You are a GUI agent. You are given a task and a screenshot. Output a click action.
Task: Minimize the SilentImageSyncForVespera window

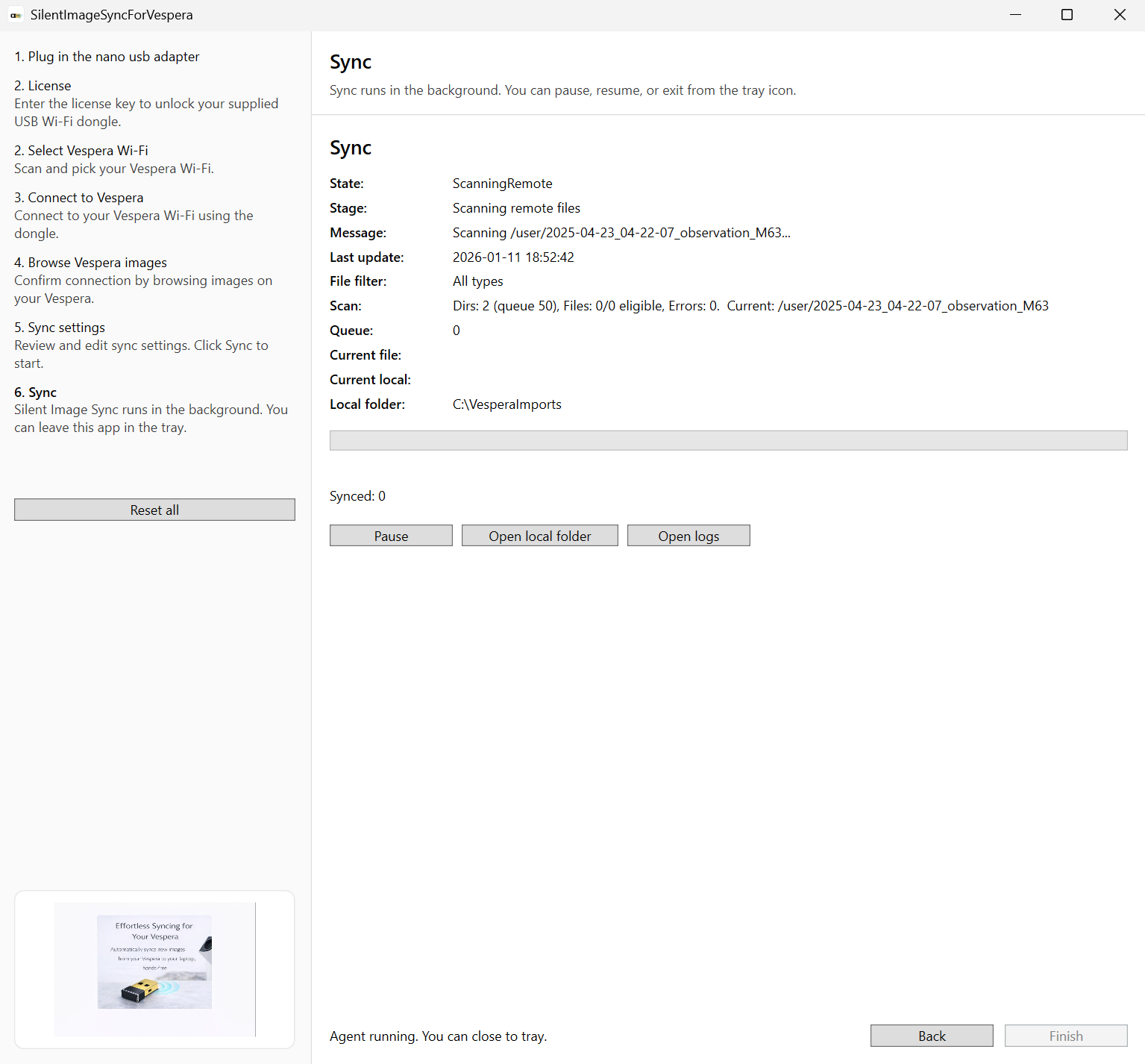[x=1015, y=15]
